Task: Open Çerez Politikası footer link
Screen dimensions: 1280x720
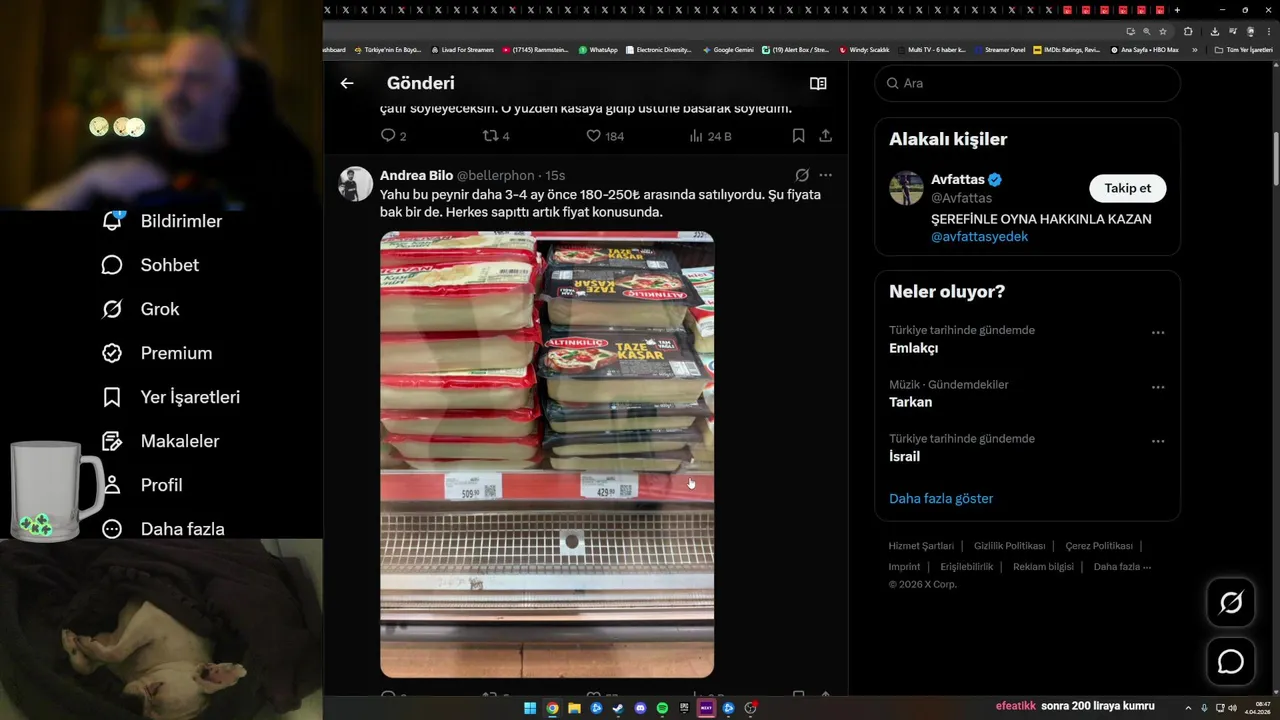Action: [1099, 546]
